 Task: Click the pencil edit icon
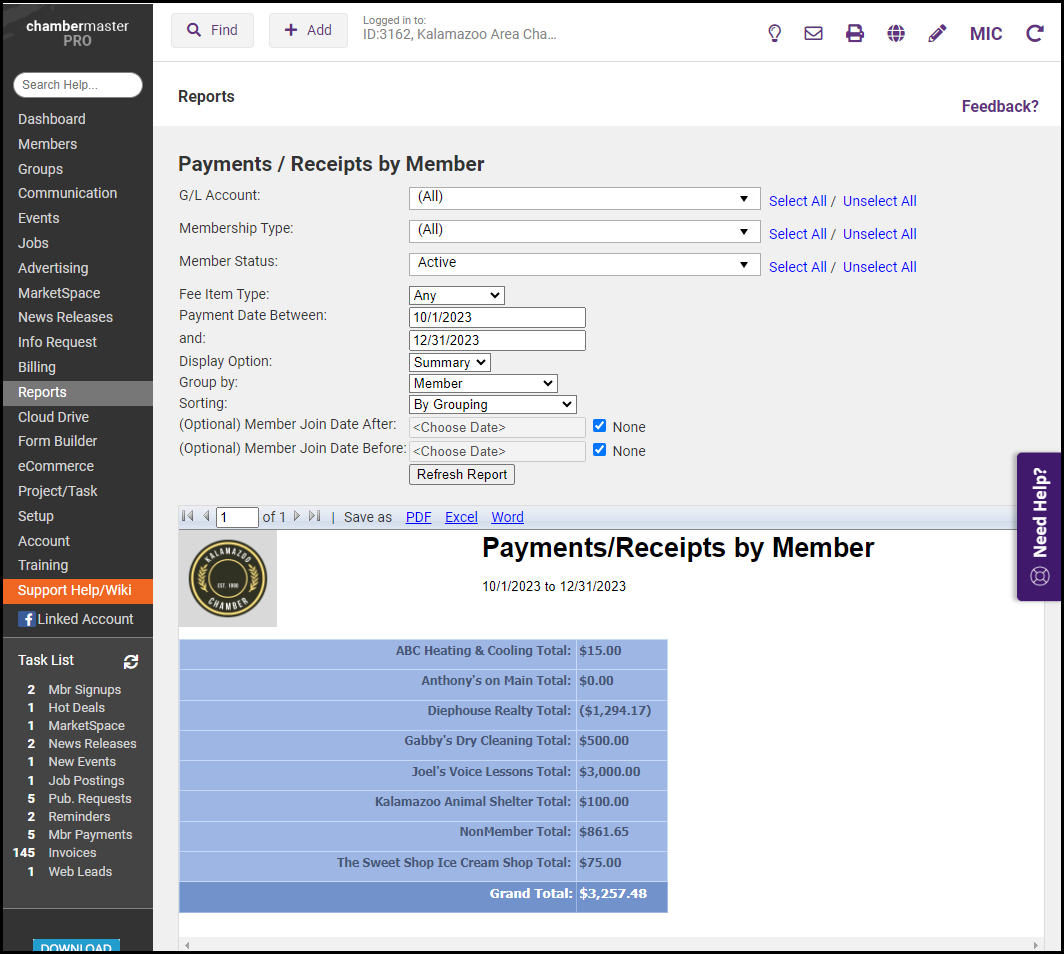click(937, 34)
